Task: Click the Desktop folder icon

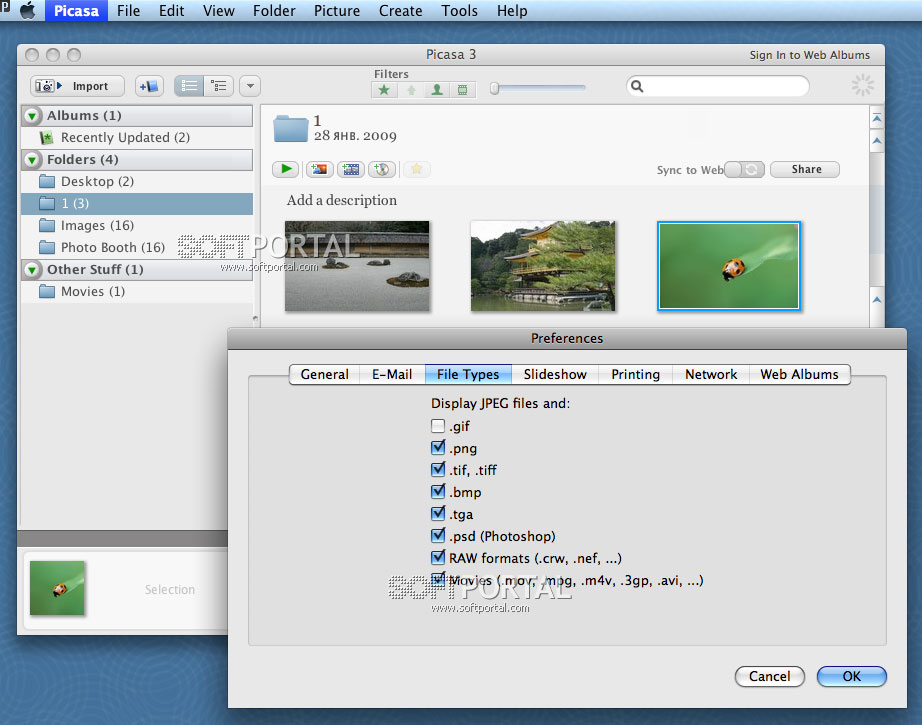Action: (47, 181)
